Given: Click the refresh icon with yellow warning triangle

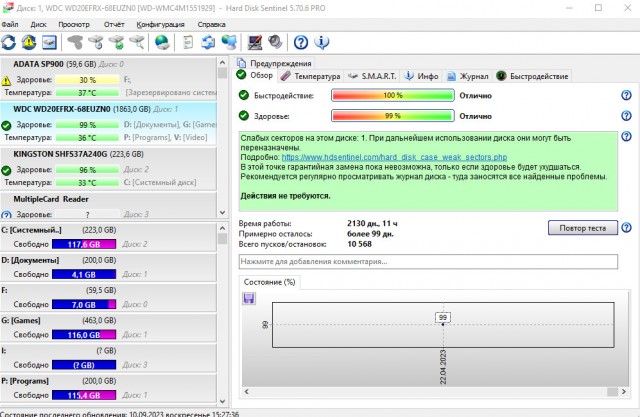Looking at the screenshot, I should tap(29, 42).
